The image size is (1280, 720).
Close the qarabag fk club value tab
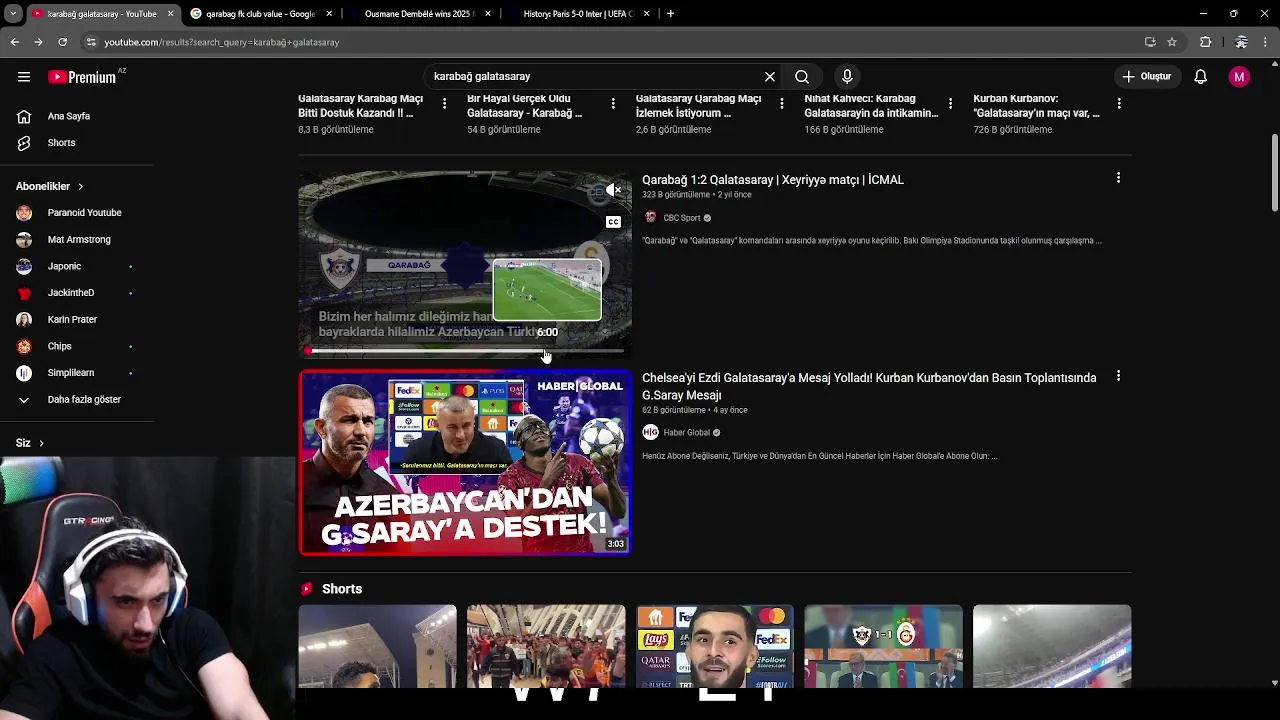(329, 14)
